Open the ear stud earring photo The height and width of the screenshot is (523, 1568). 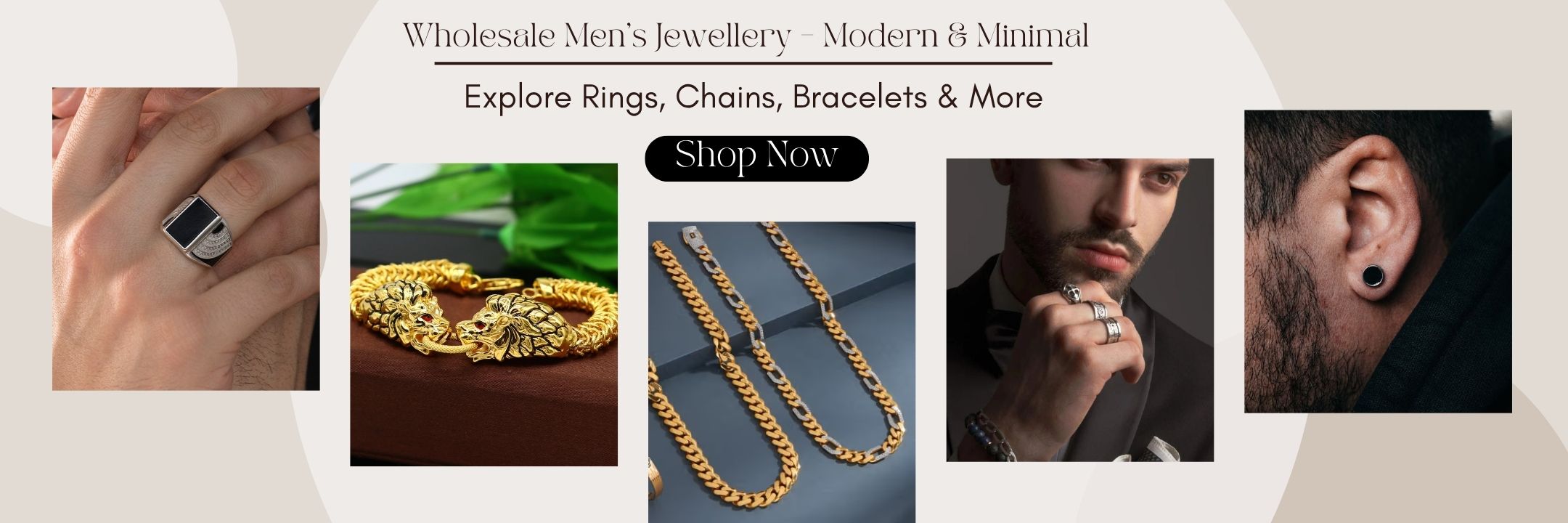[x=1378, y=261]
